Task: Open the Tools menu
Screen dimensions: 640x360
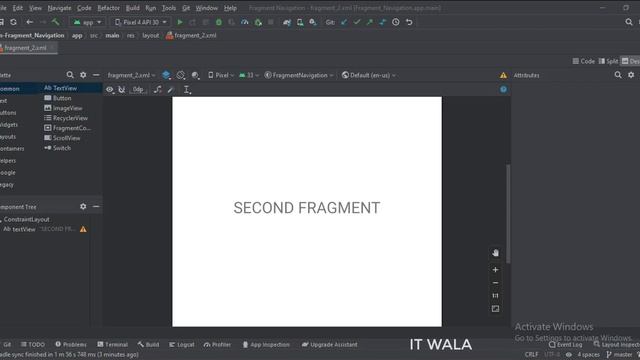Action: tap(169, 8)
